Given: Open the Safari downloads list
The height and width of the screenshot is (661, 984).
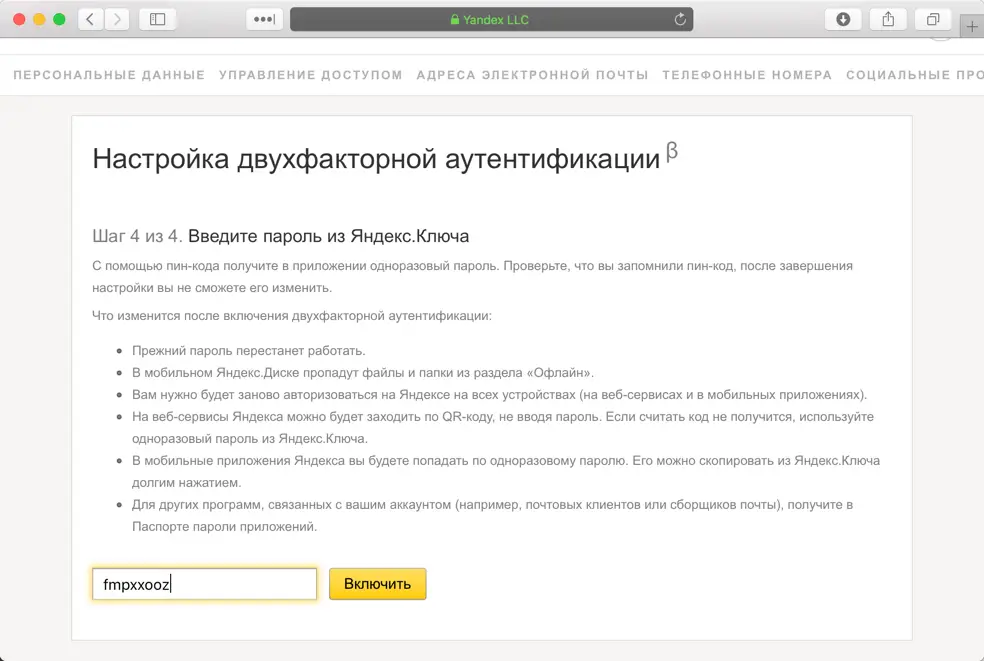Looking at the screenshot, I should 843,19.
